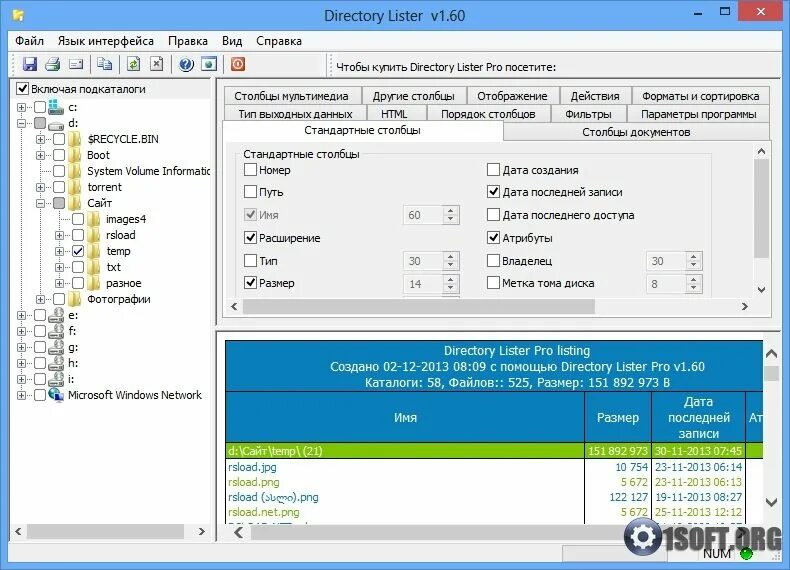
Task: Uncheck the Атрибуты checkbox
Action: coord(493,237)
